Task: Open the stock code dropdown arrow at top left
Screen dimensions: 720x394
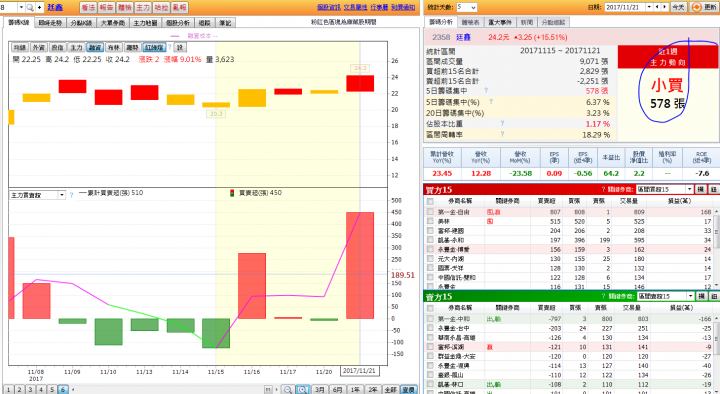Action: click(22, 7)
